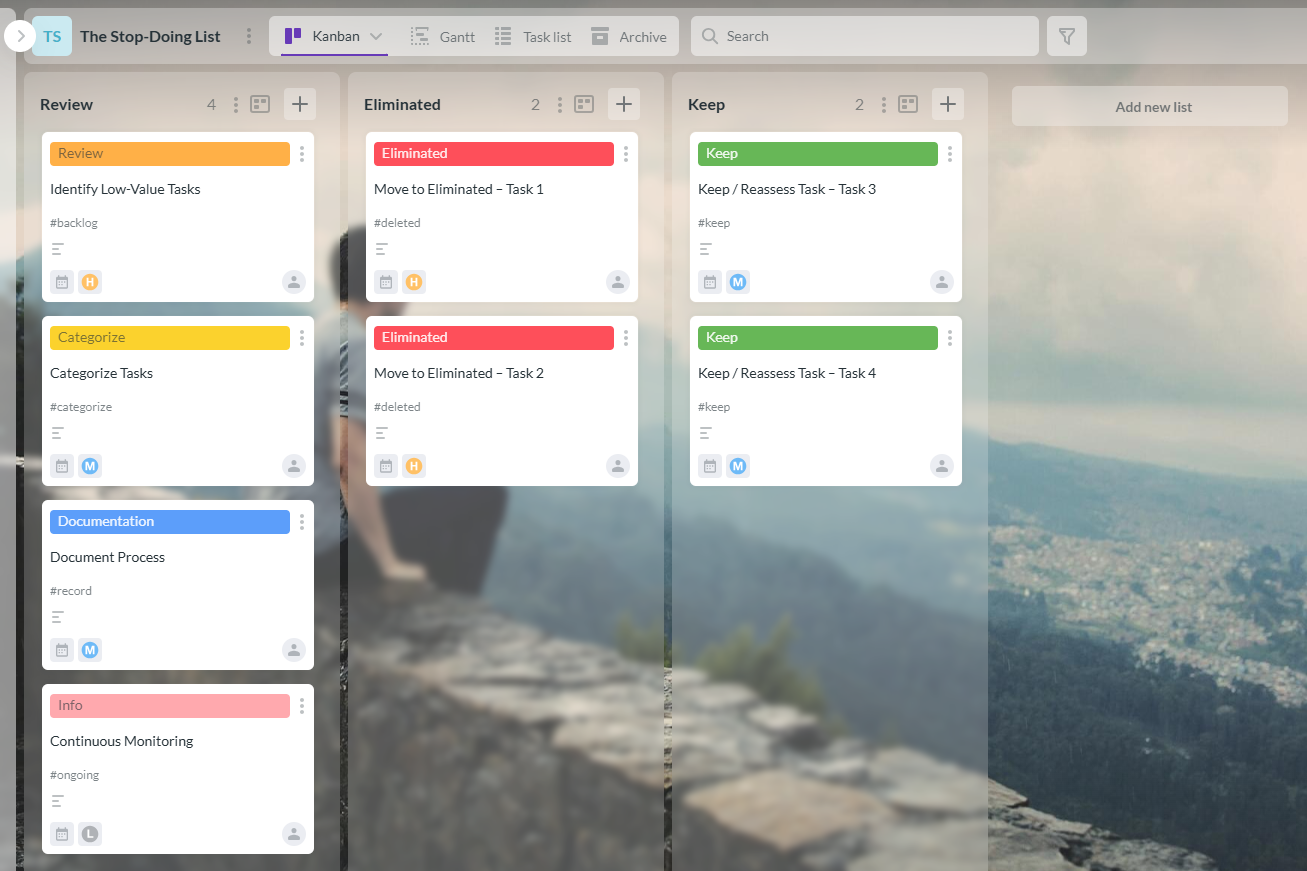Add a card to the Review list
This screenshot has height=871, width=1307.
pos(299,104)
